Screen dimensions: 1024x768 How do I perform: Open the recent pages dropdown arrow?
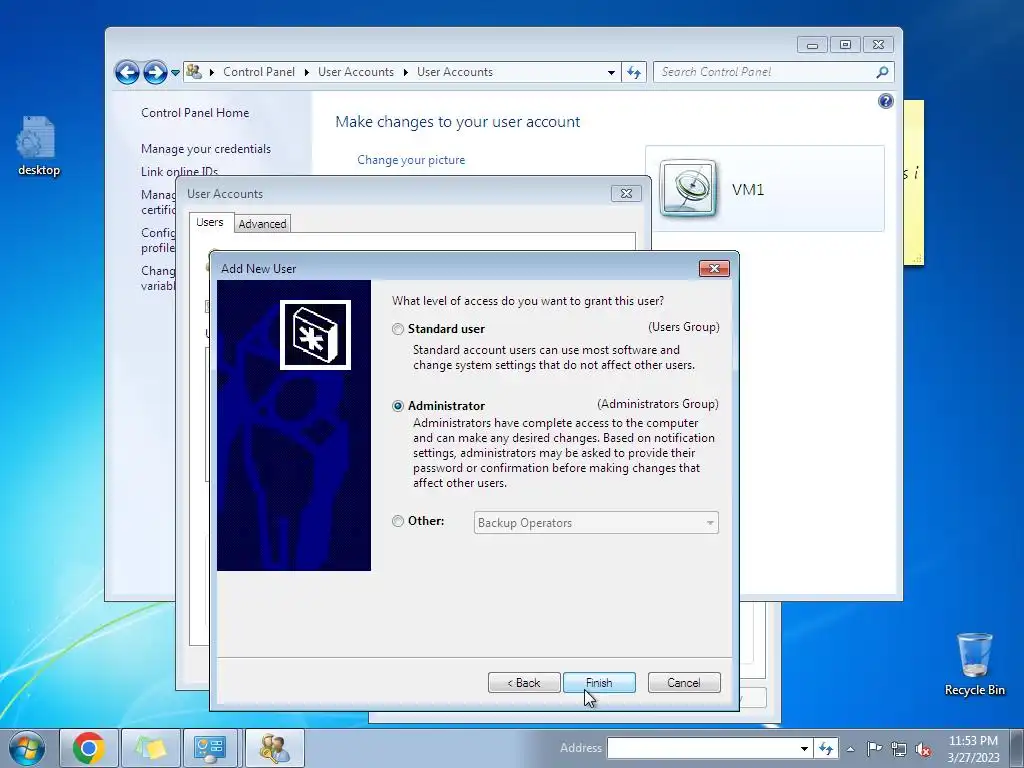click(x=175, y=72)
